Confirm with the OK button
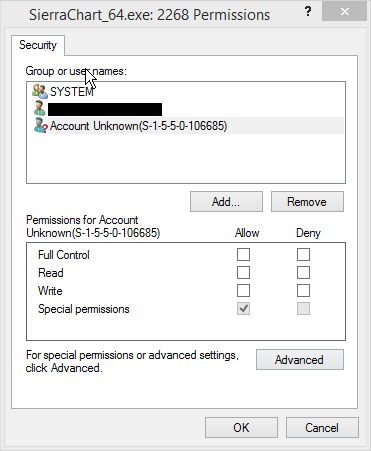Viewport: 371px width, 451px height. [241, 428]
